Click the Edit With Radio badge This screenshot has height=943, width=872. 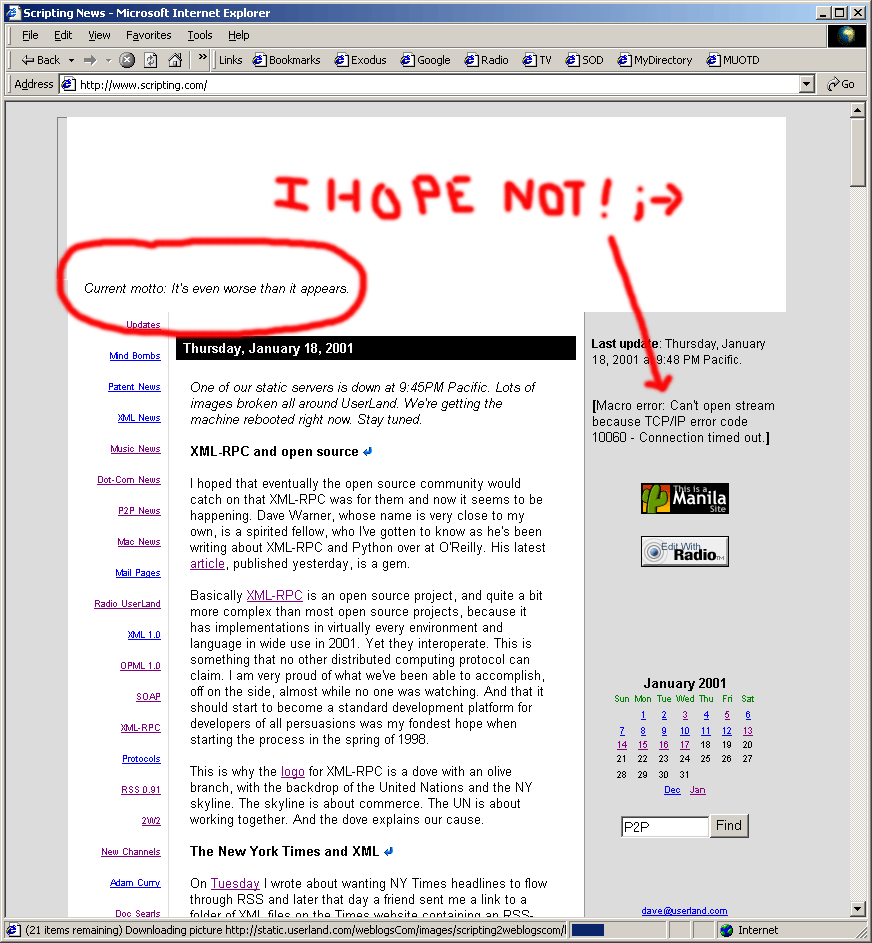(x=684, y=551)
